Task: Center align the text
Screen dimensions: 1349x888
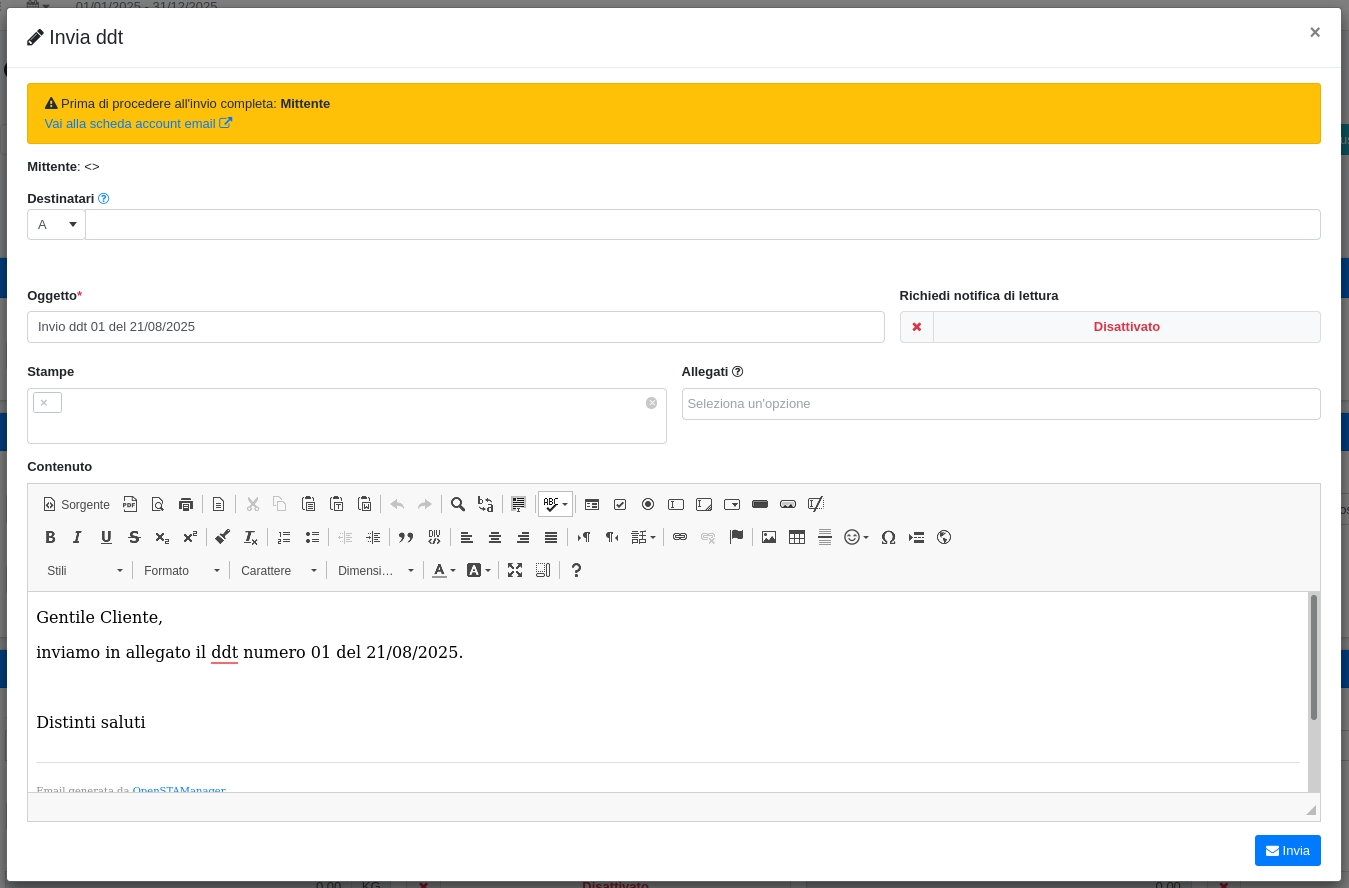Action: point(495,537)
